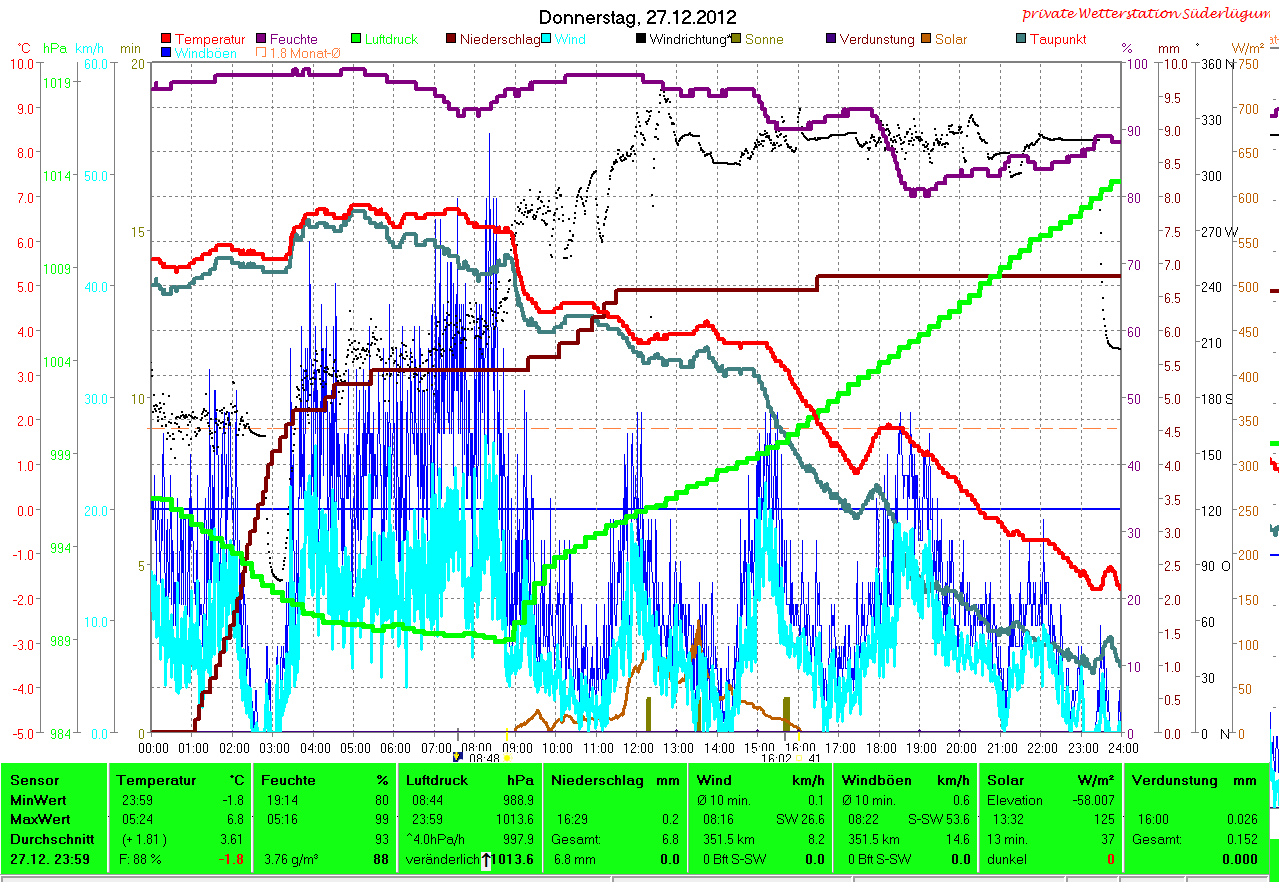This screenshot has width=1280, height=882.
Task: Click the Niederschlag Gesamt value 6.8
Action: [x=668, y=840]
